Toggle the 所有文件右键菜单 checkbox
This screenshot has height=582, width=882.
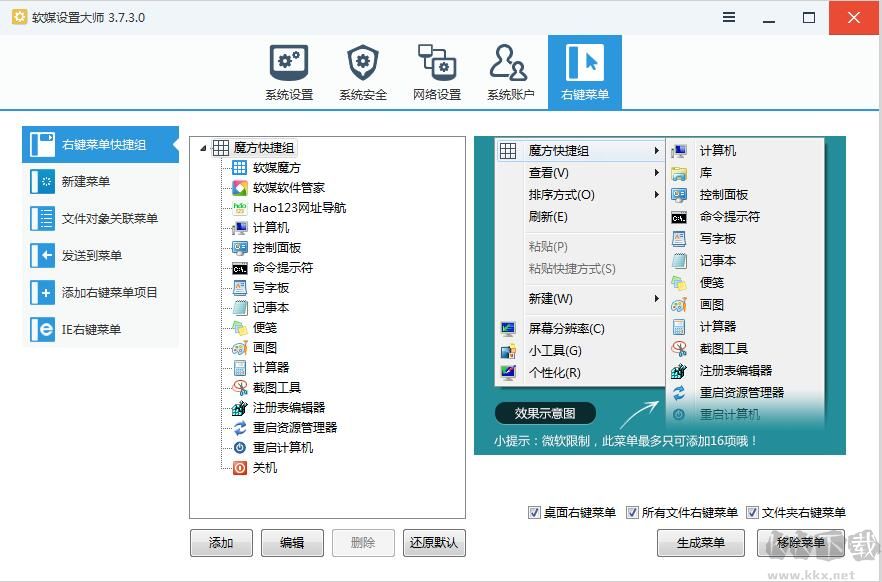tap(632, 512)
